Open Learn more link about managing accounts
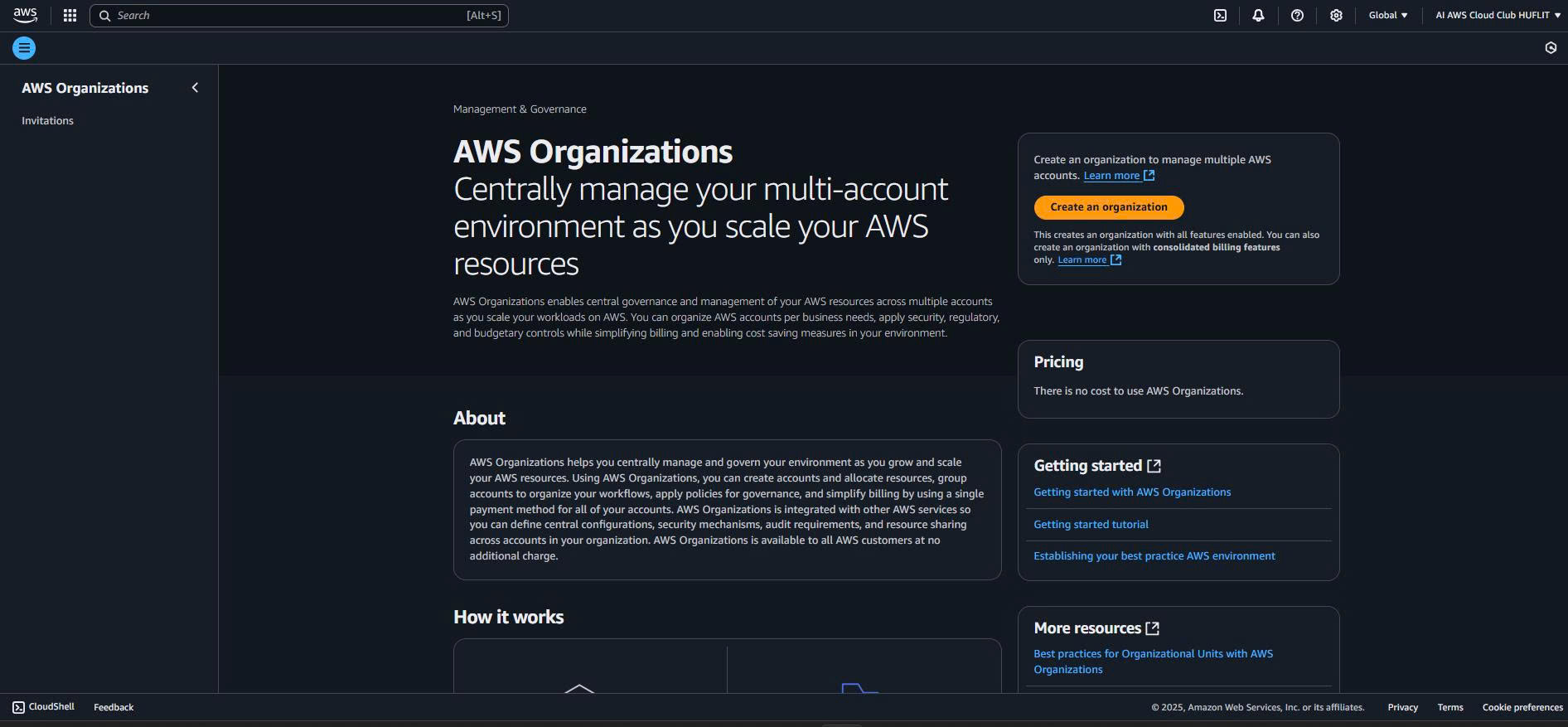This screenshot has width=1568, height=727. pos(1119,176)
